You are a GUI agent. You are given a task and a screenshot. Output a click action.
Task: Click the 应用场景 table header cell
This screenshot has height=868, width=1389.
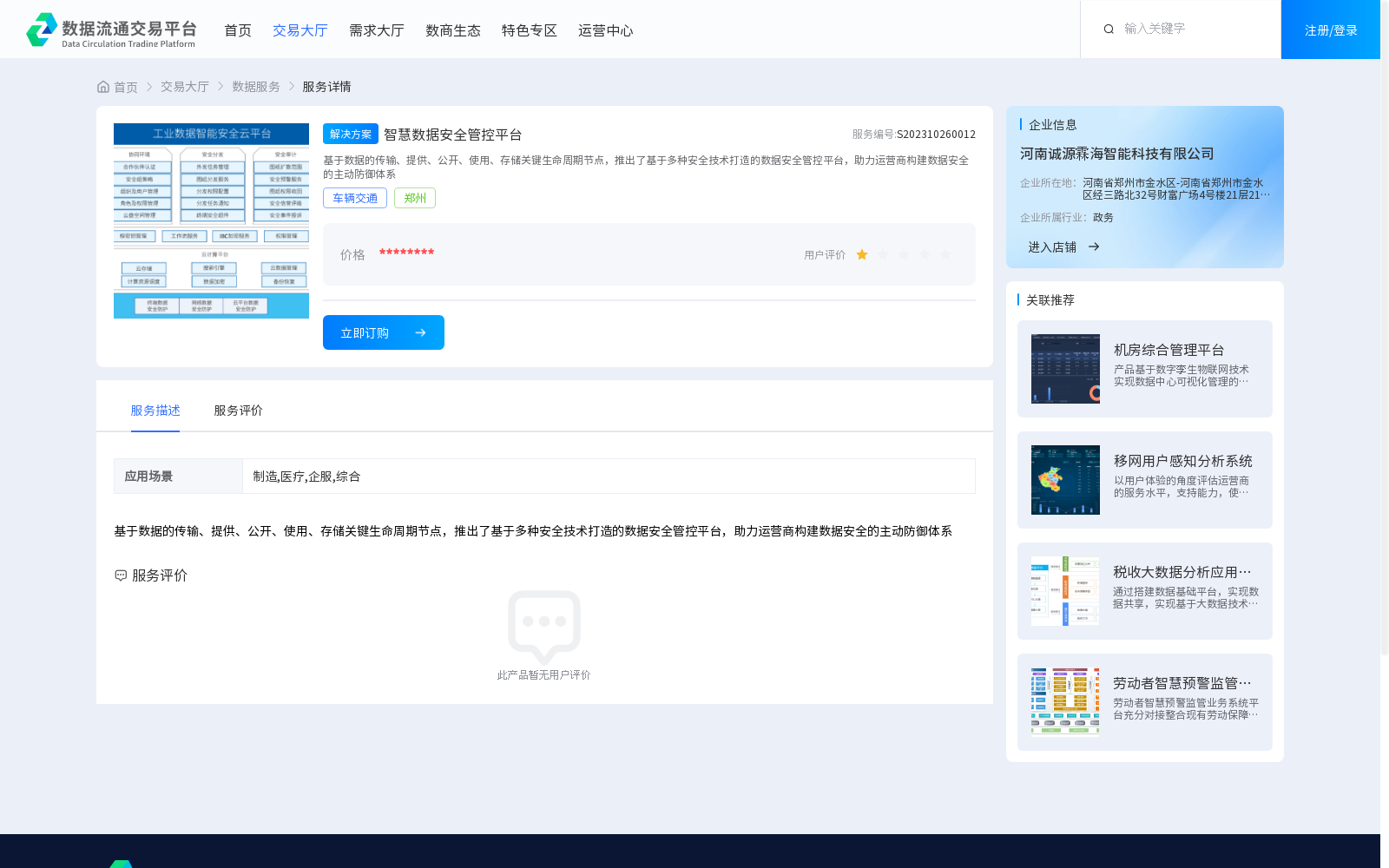178,477
